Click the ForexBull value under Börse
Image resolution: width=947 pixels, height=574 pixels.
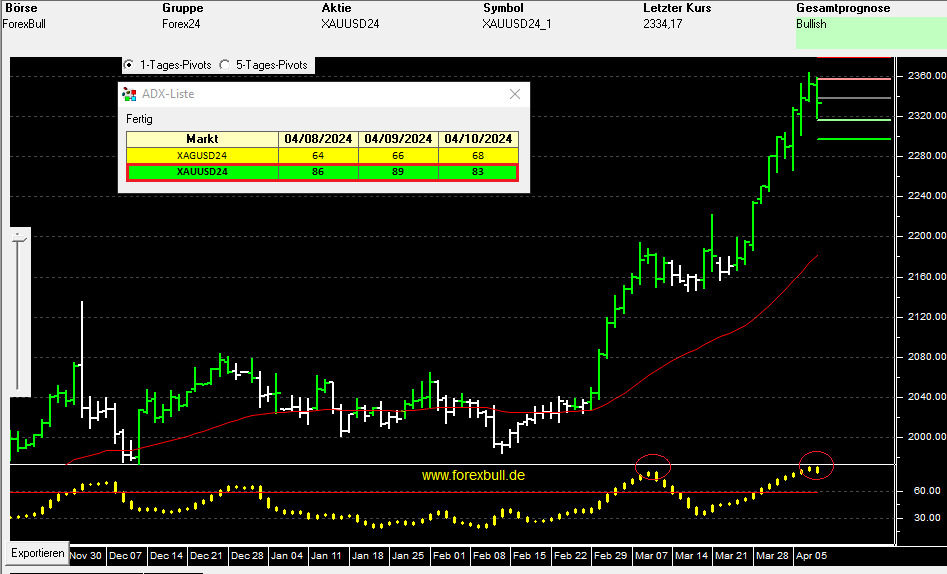pyautogui.click(x=24, y=24)
